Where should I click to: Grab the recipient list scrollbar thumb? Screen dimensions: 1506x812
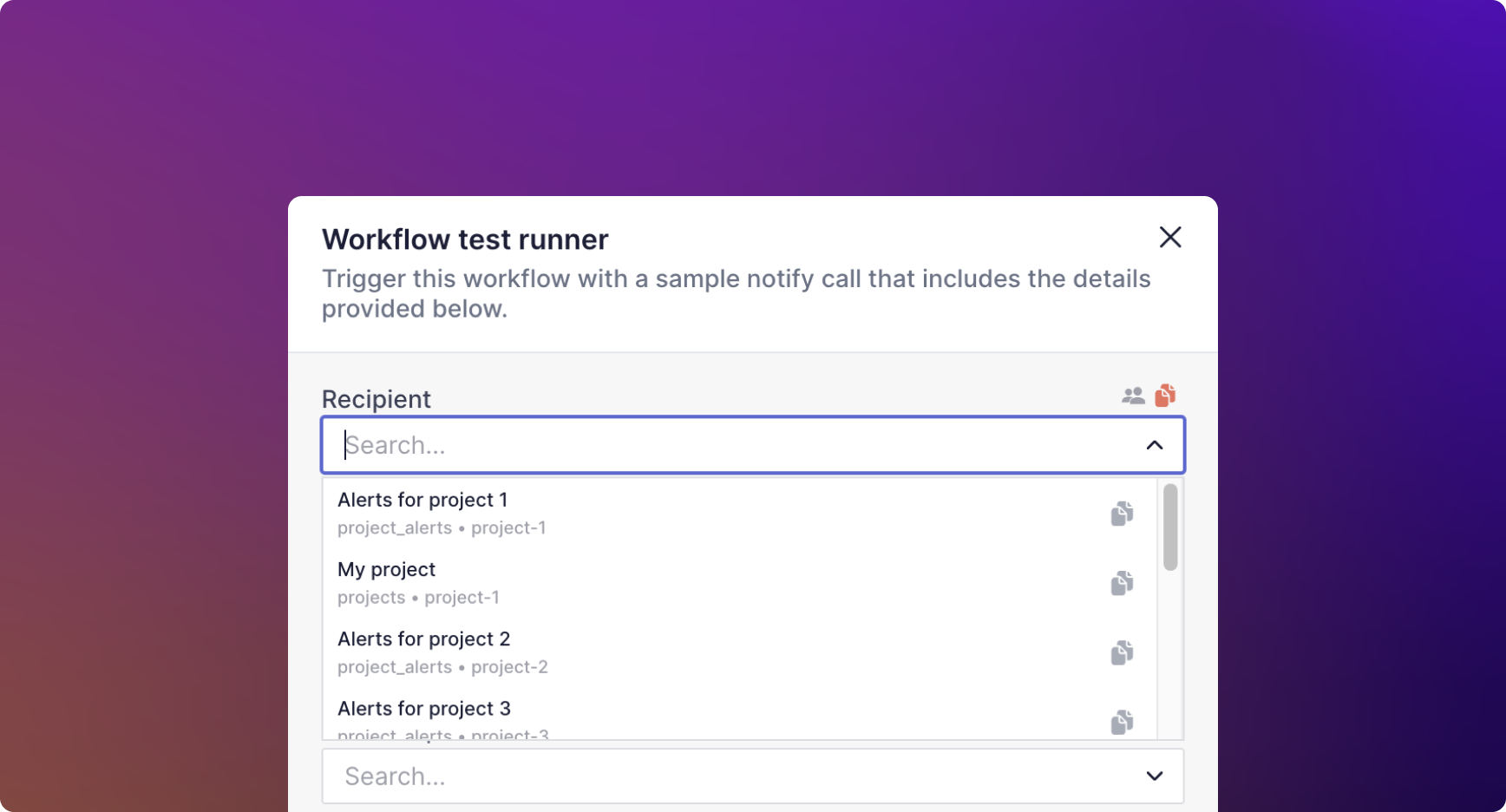pos(1170,527)
